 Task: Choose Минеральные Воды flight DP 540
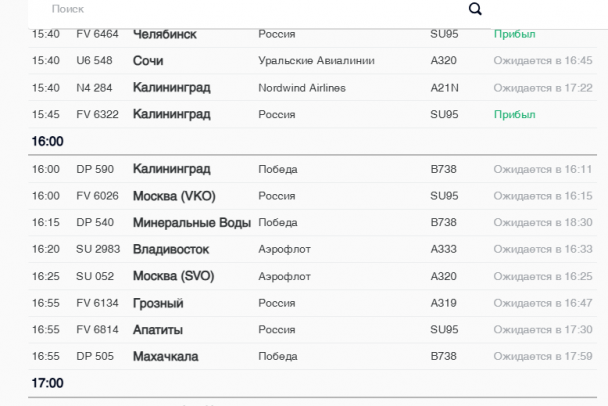pos(313,223)
